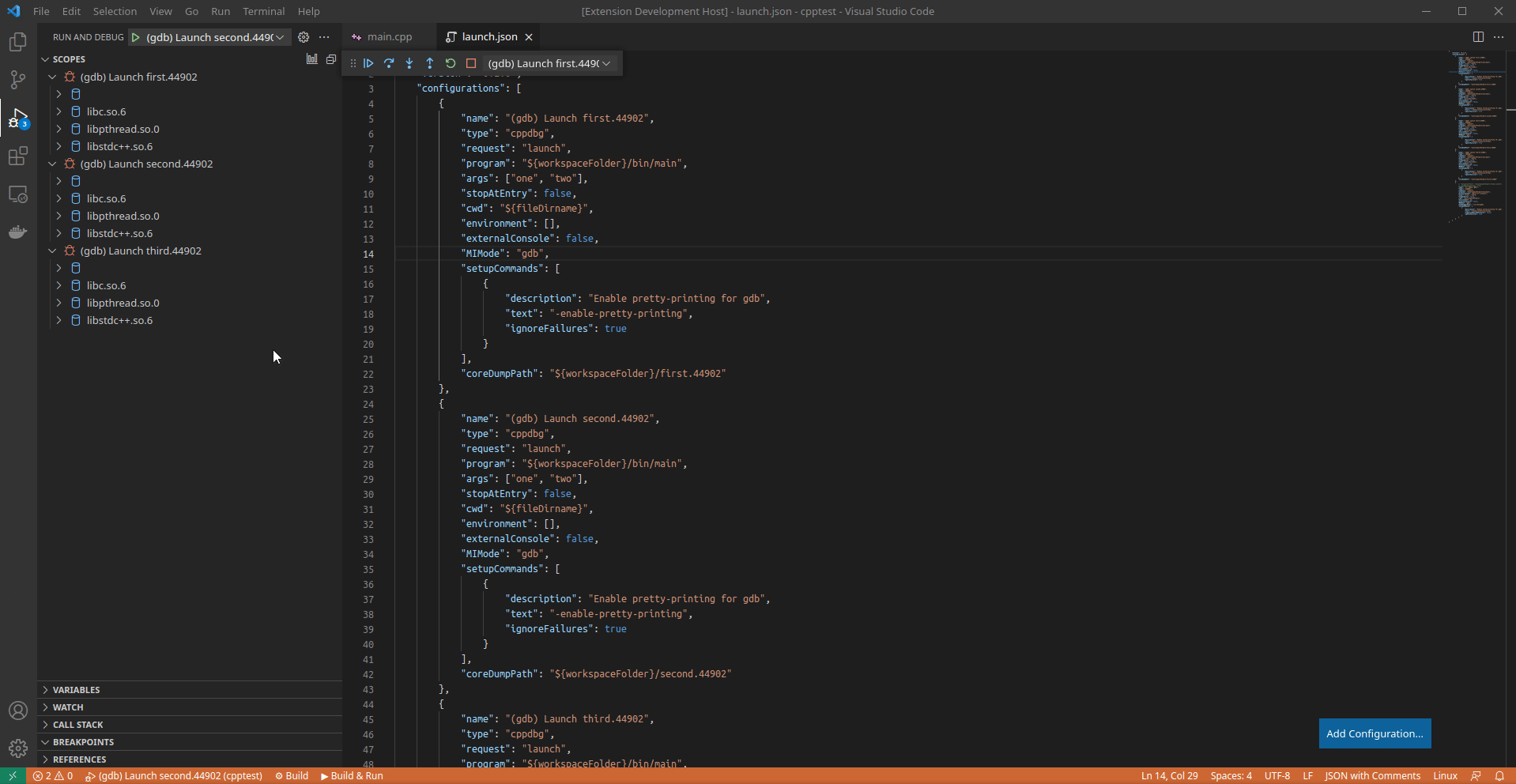The image size is (1516, 784).
Task: Open the Help menu
Action: (308, 11)
